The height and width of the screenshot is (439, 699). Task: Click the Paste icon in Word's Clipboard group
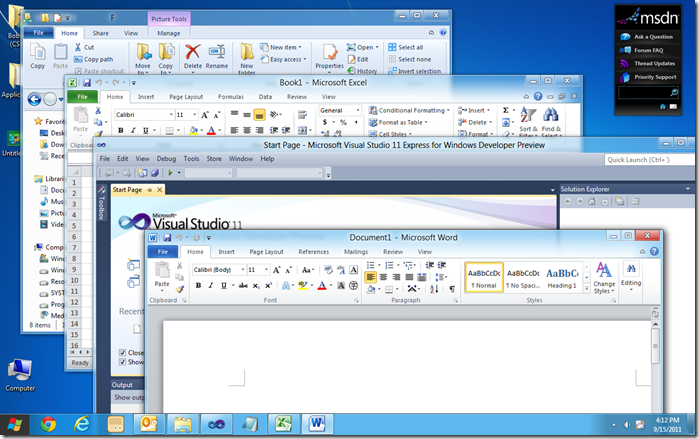point(161,277)
